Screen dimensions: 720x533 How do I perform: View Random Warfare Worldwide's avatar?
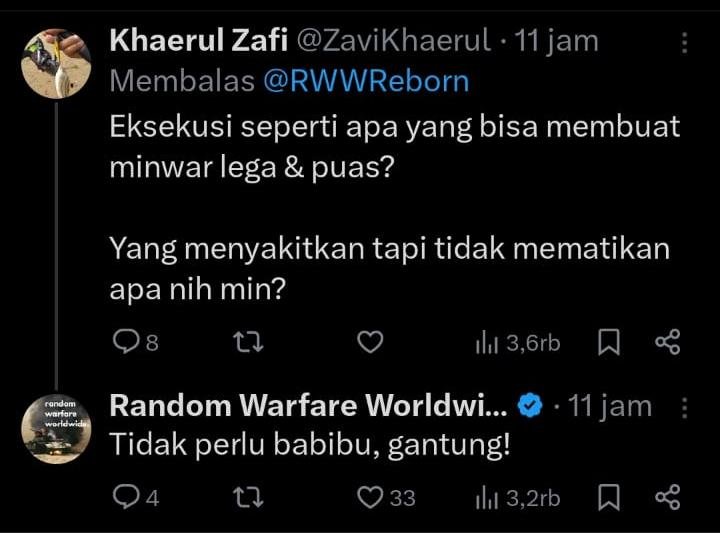56,429
